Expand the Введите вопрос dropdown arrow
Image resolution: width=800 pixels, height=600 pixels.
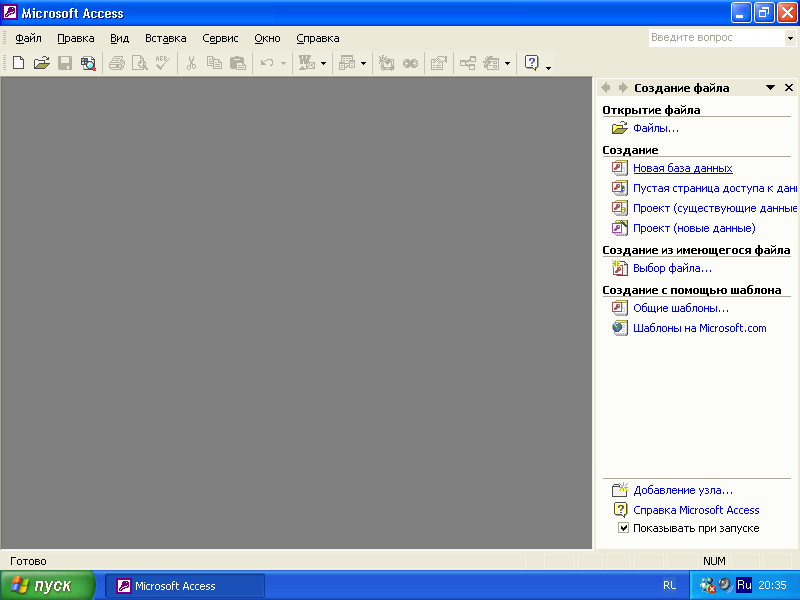coord(790,38)
